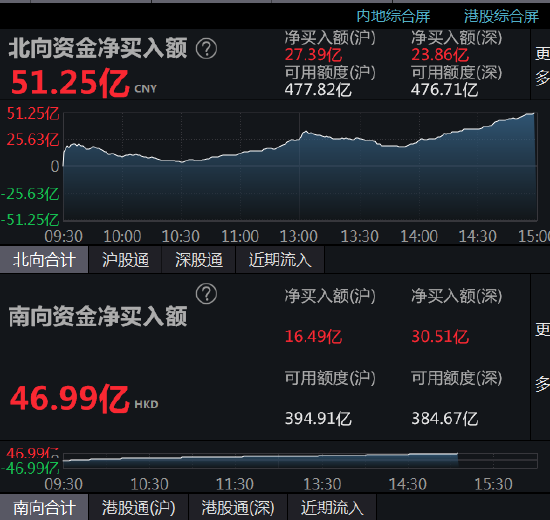Screen dimensions: 550x520
Task: Switch to 深股通 tab
Action: point(199,260)
